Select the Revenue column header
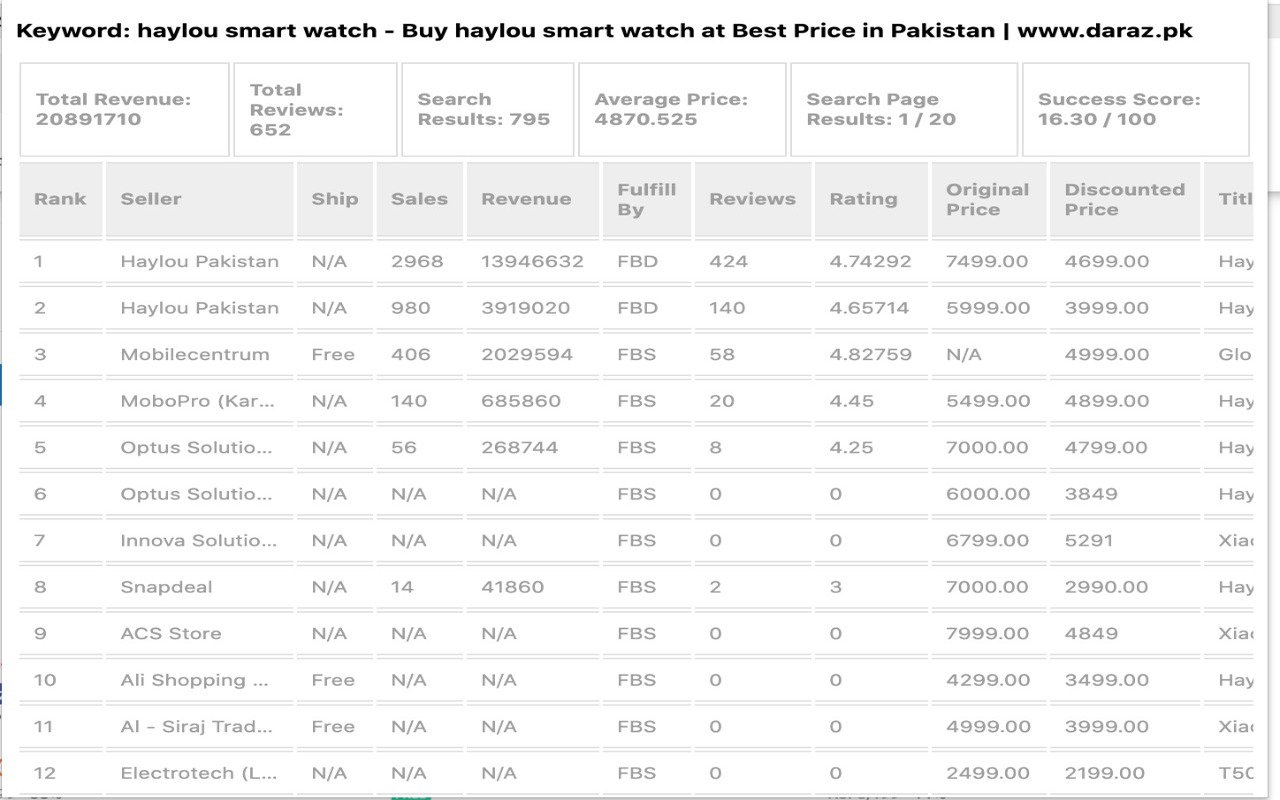1280x800 pixels. [533, 199]
